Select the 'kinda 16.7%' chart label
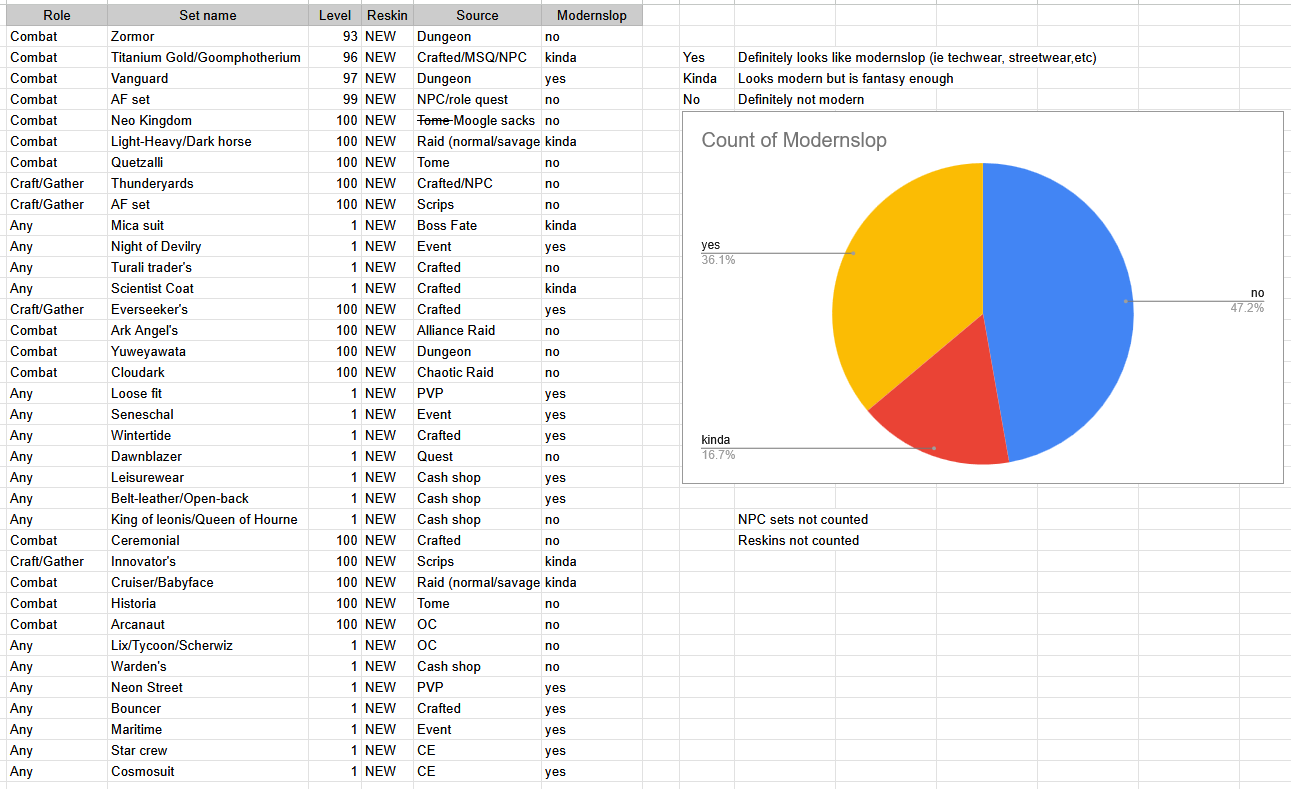This screenshot has height=789, width=1291. 718,447
